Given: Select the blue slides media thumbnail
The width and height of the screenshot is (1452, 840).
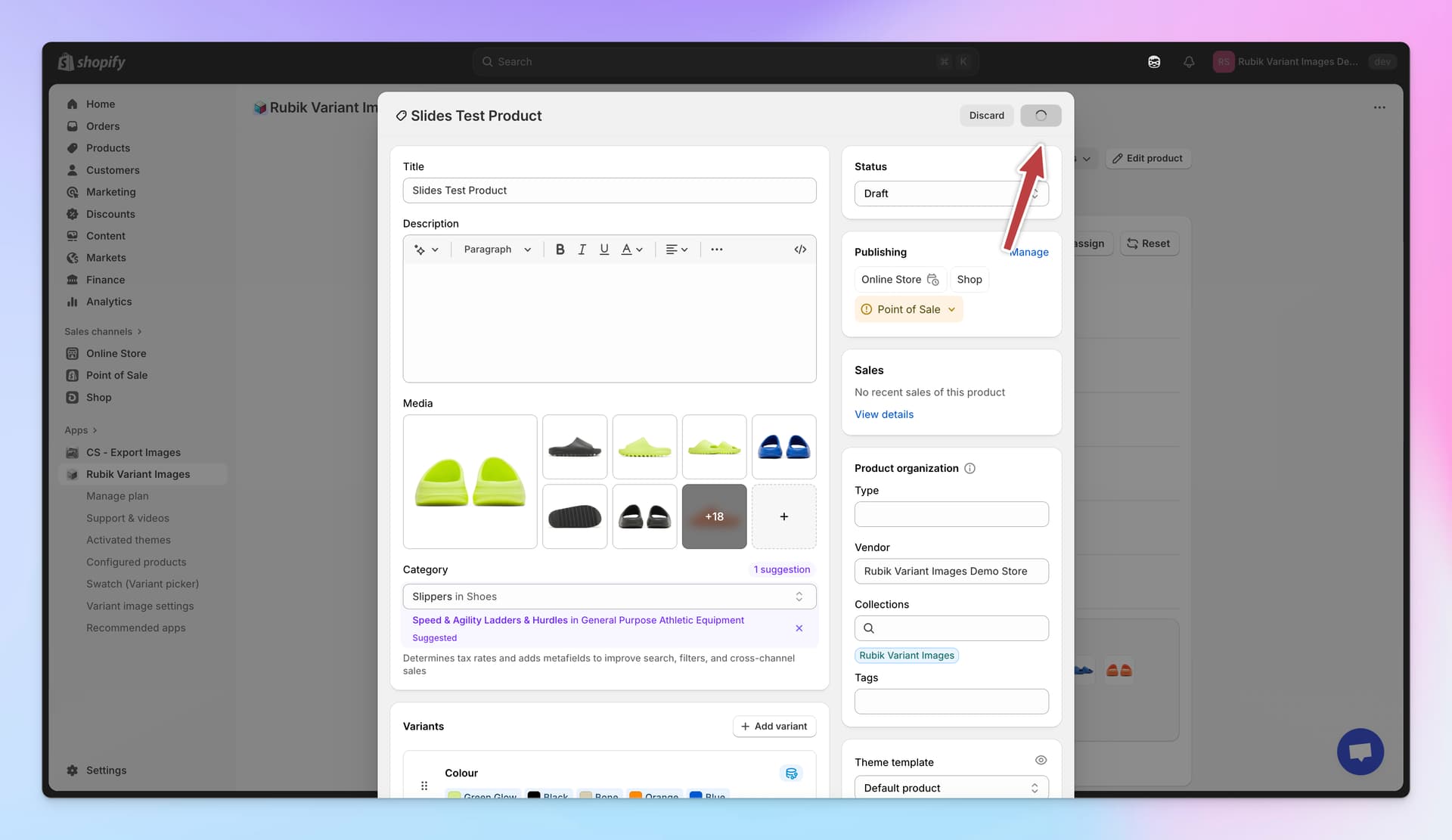Looking at the screenshot, I should pyautogui.click(x=783, y=447).
